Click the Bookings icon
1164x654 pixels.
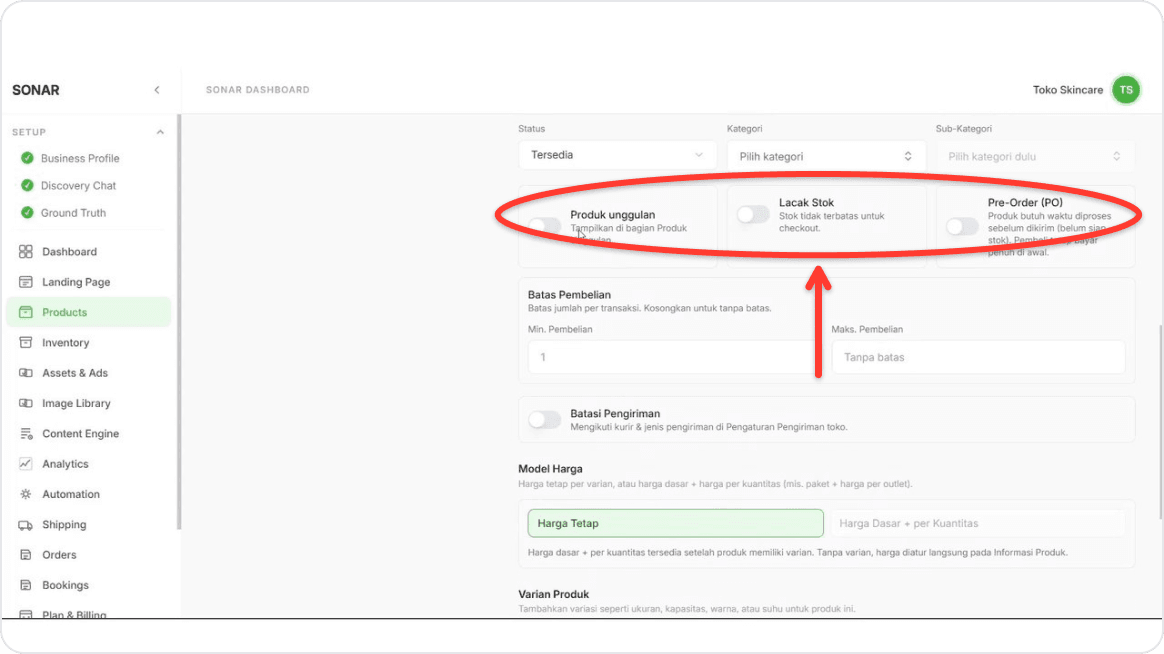[x=26, y=585]
